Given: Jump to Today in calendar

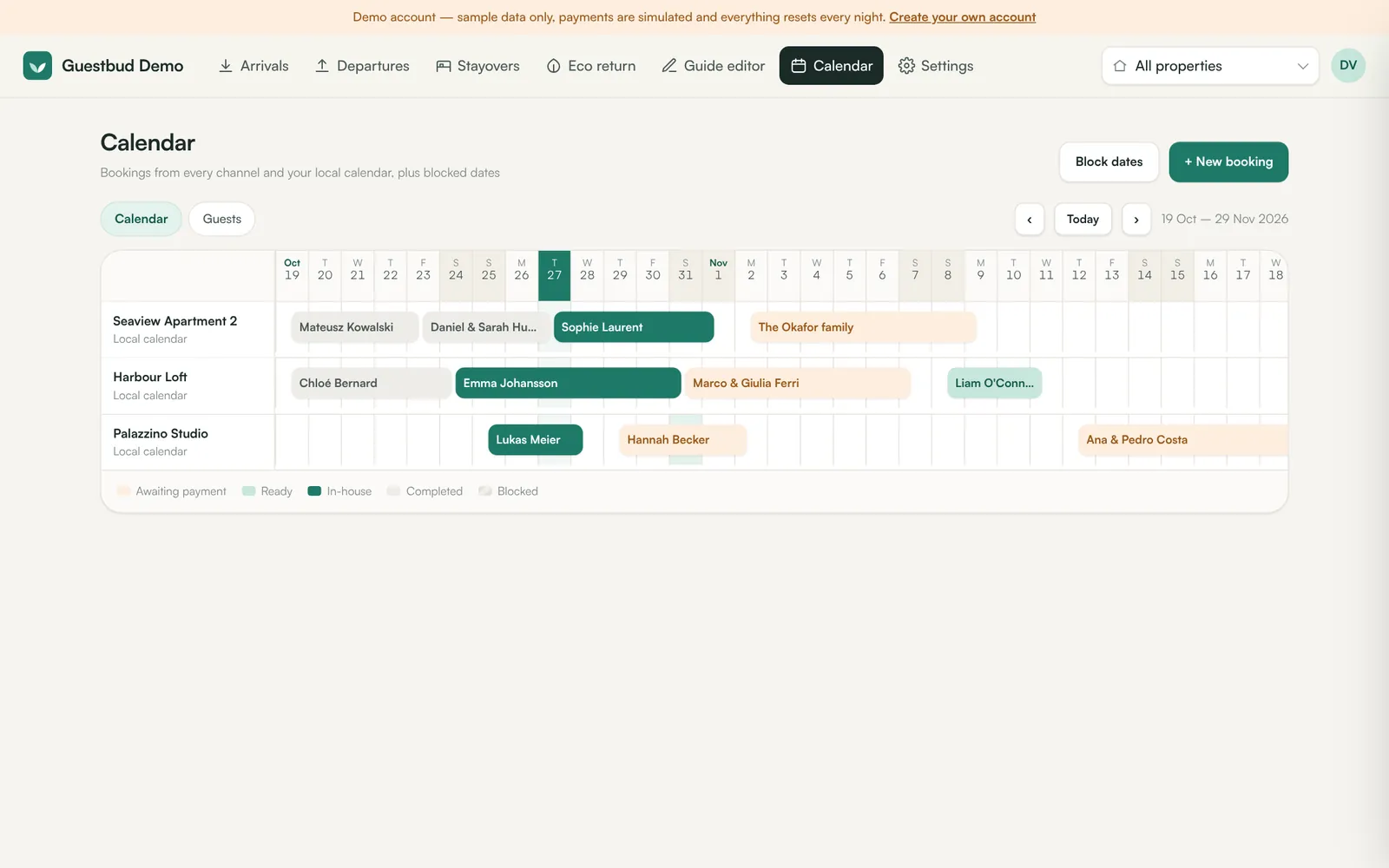Looking at the screenshot, I should 1083,220.
